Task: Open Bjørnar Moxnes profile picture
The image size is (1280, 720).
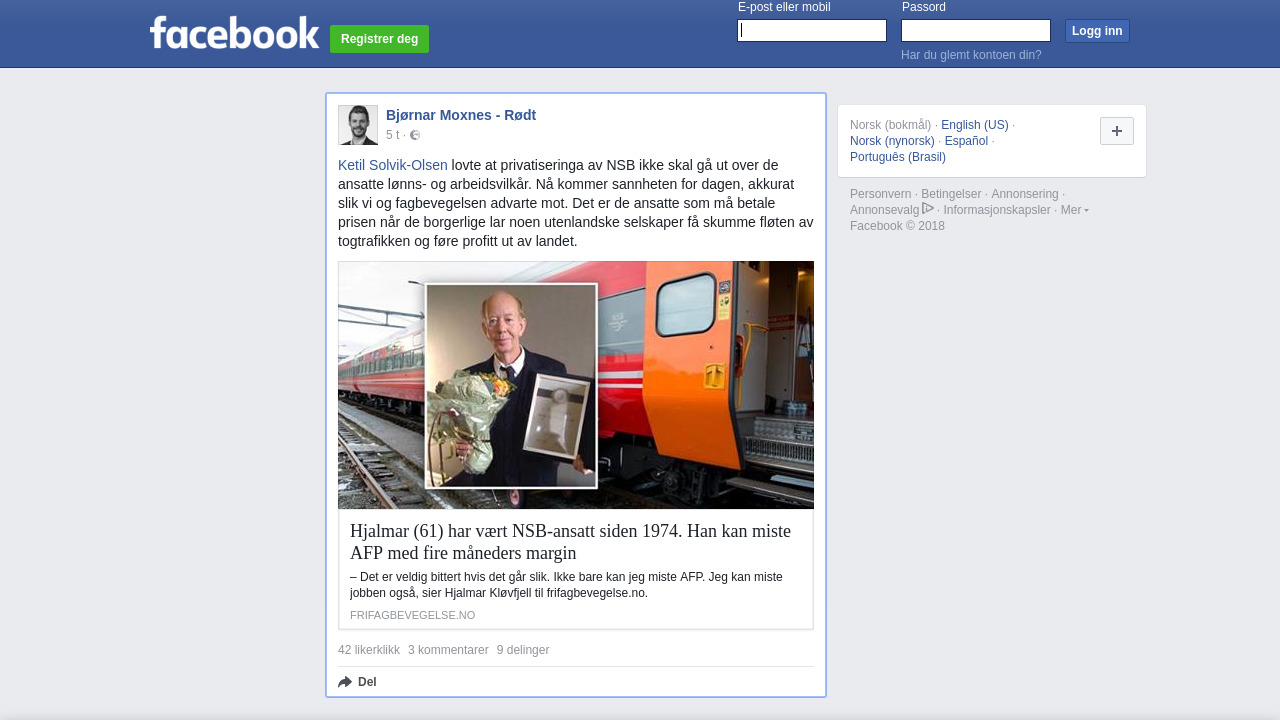Action: point(358,125)
